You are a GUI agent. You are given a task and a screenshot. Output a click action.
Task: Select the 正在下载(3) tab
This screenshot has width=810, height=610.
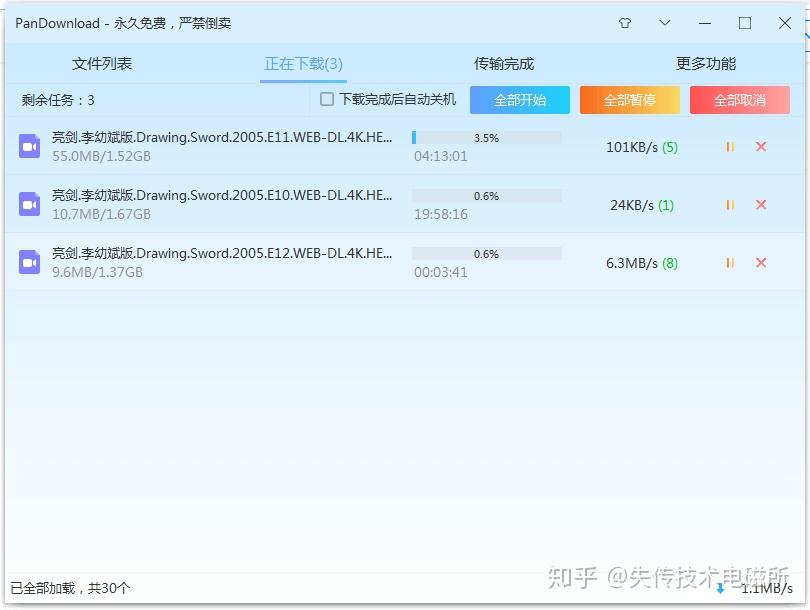(303, 64)
